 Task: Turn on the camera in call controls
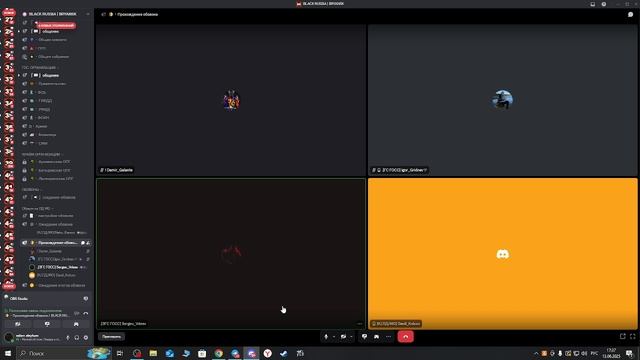343,337
